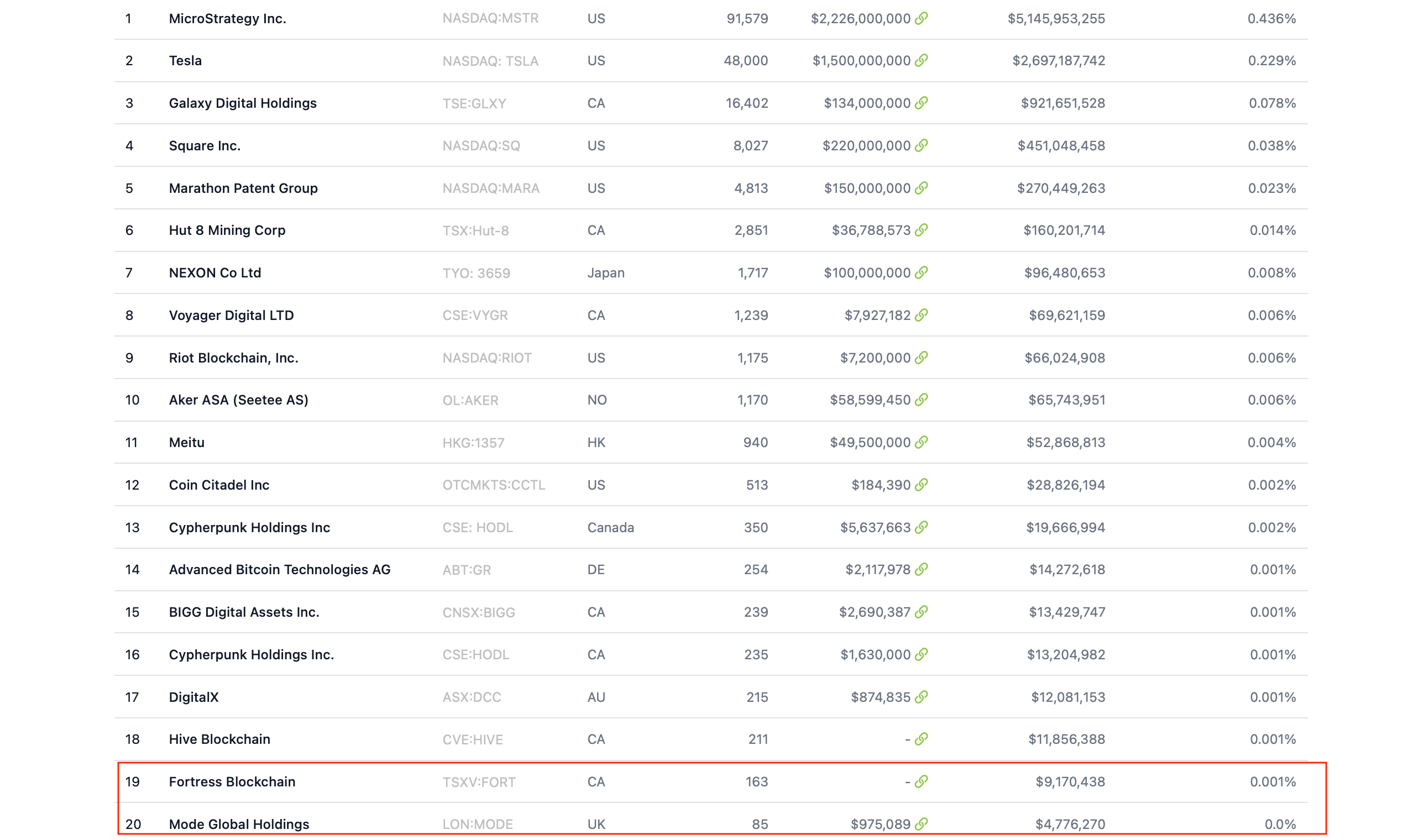Click Cypherpunk Holdings Inc. in row 16
The width and height of the screenshot is (1423, 840).
[x=252, y=654]
